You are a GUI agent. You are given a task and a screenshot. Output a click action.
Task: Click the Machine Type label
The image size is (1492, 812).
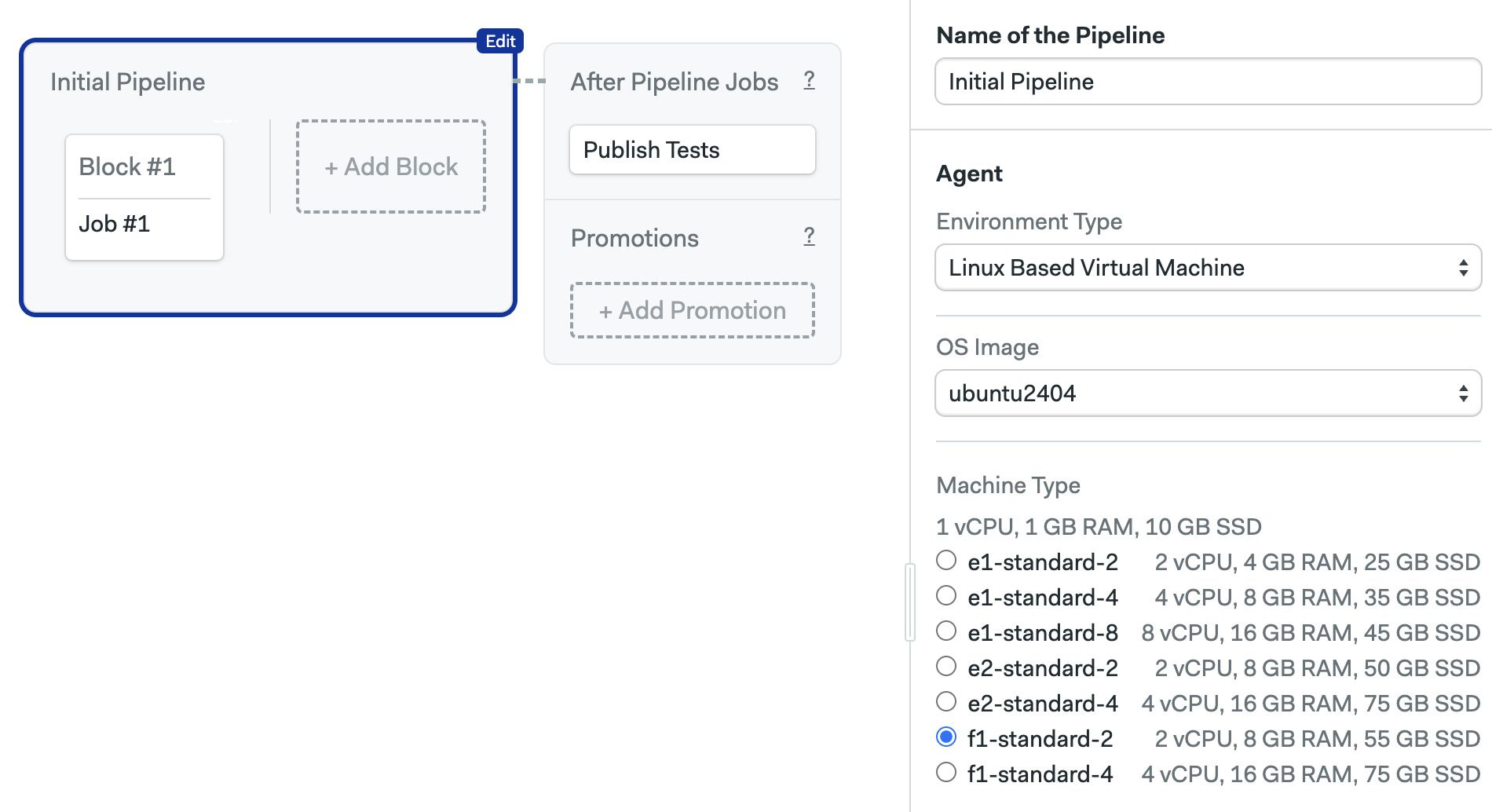[x=1008, y=485]
